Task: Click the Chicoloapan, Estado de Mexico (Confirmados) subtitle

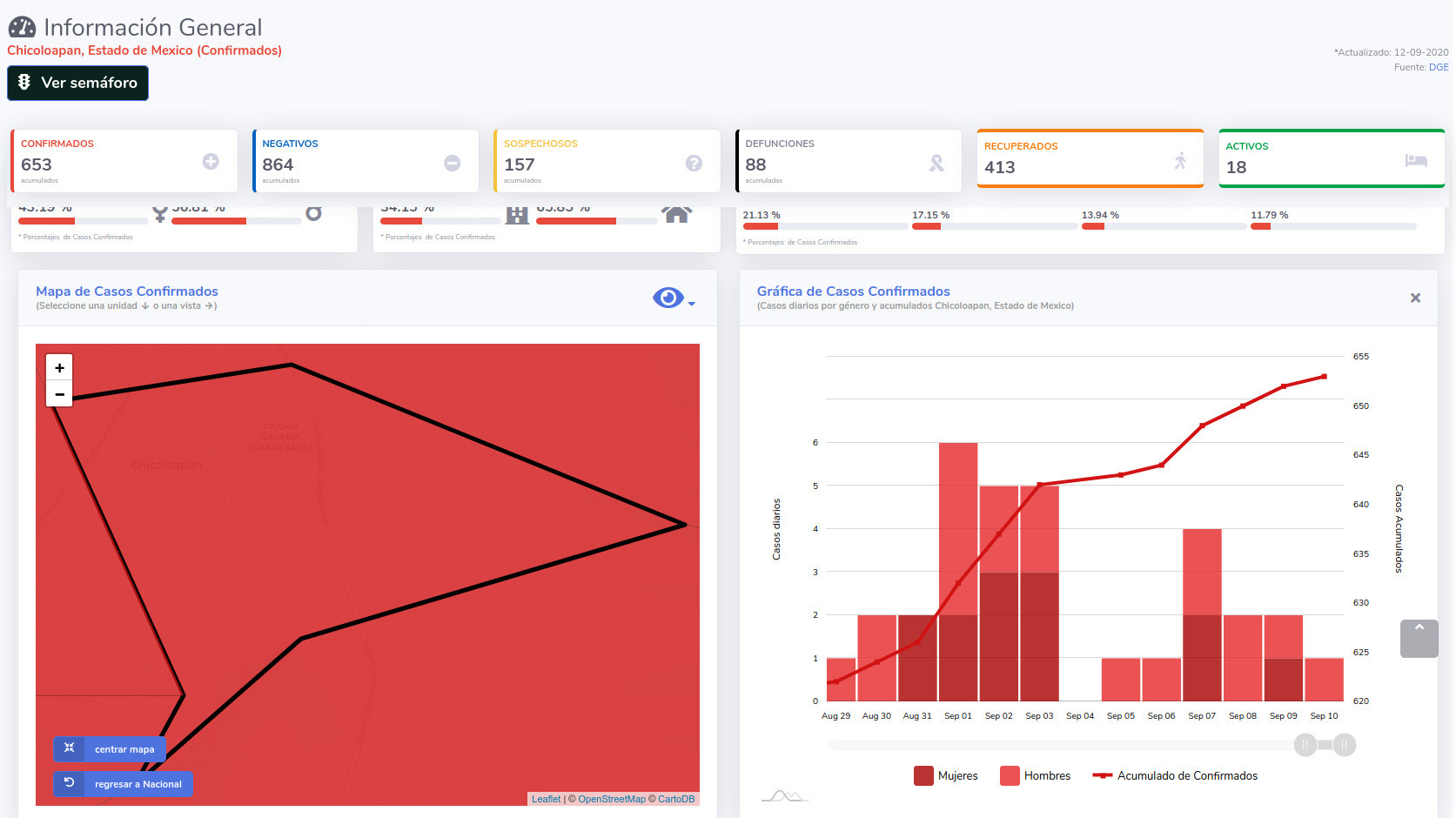Action: (x=144, y=50)
